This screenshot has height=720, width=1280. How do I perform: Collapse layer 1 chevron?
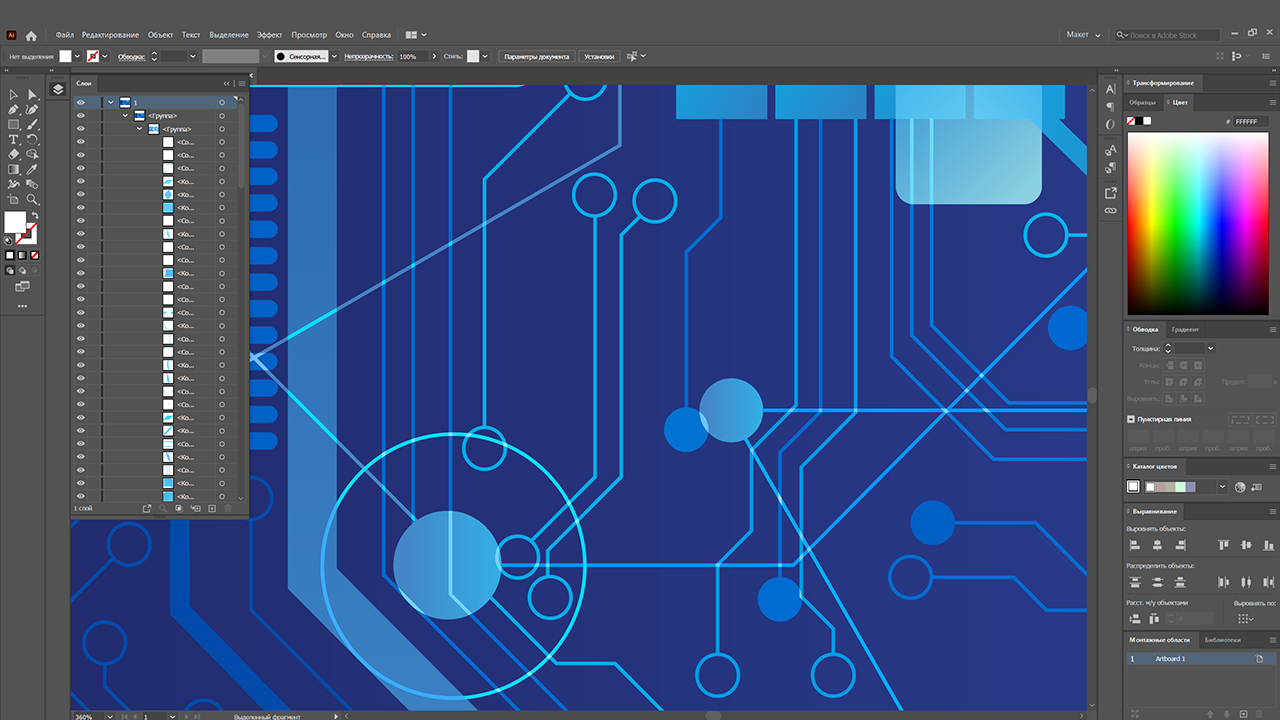click(x=111, y=102)
